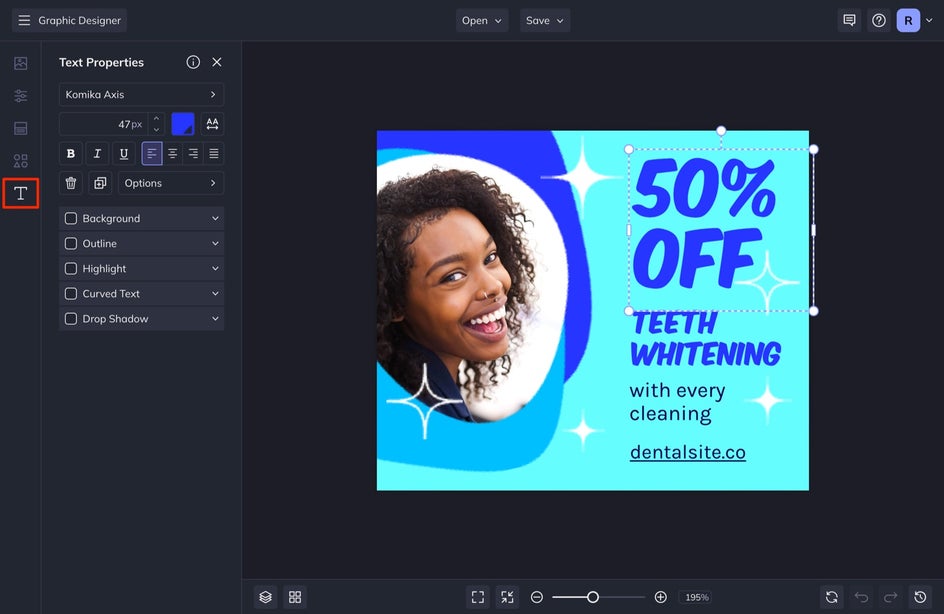Delete the selected text layer

[x=70, y=183]
